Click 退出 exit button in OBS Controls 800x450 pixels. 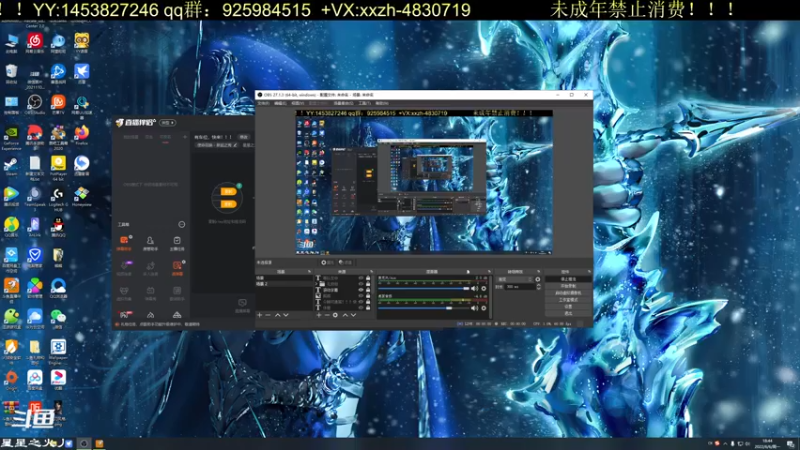tap(569, 313)
